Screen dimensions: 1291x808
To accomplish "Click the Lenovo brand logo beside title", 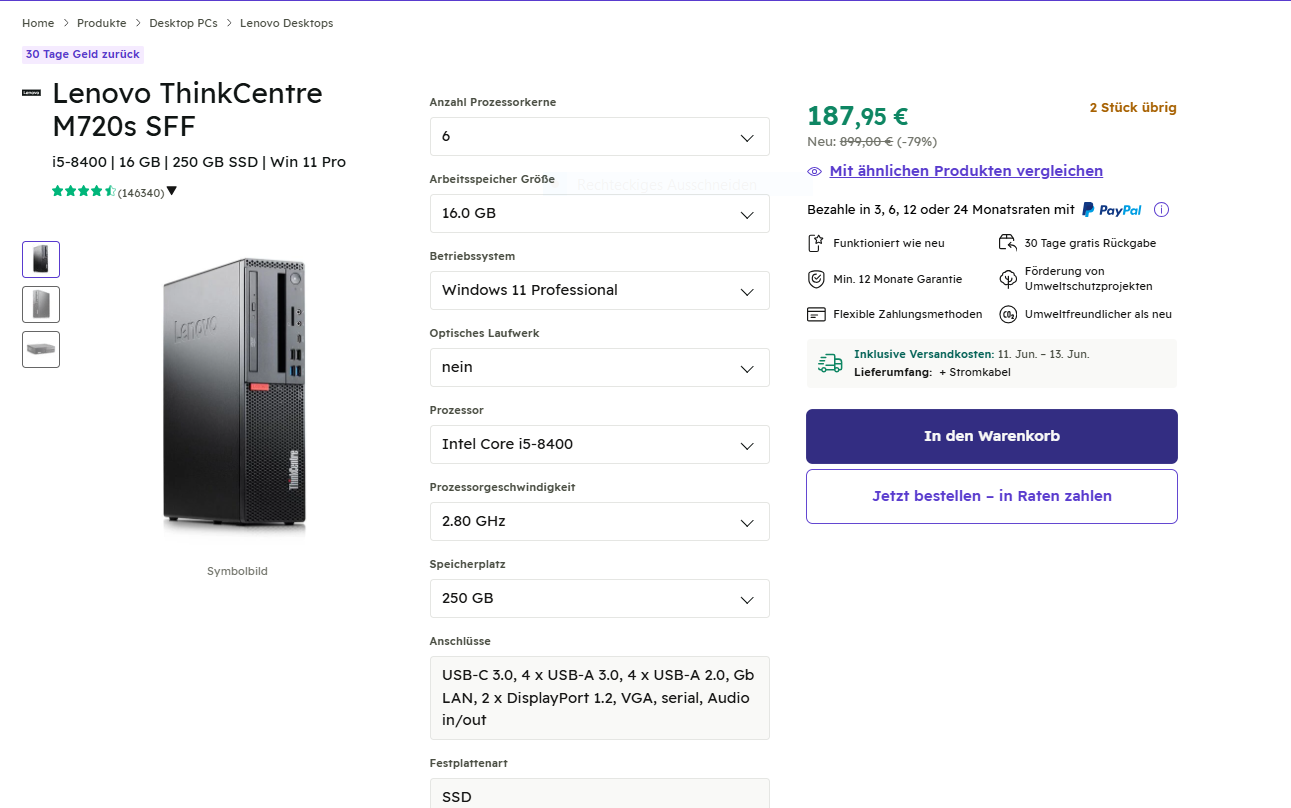I will (x=31, y=93).
